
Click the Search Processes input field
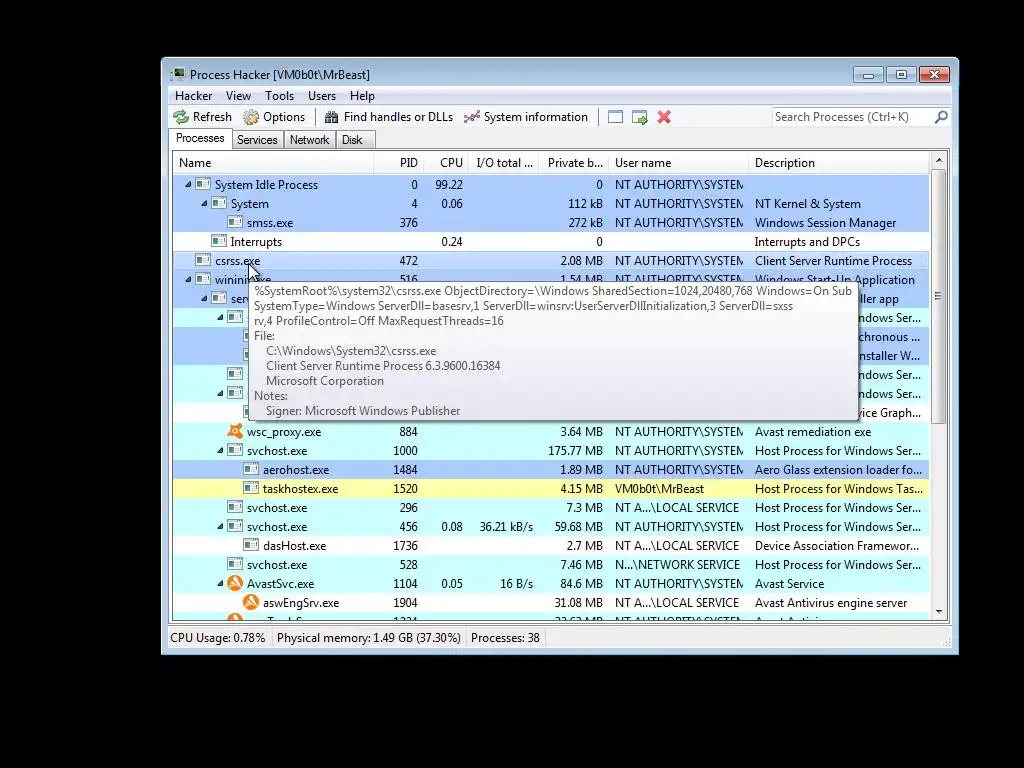853,117
